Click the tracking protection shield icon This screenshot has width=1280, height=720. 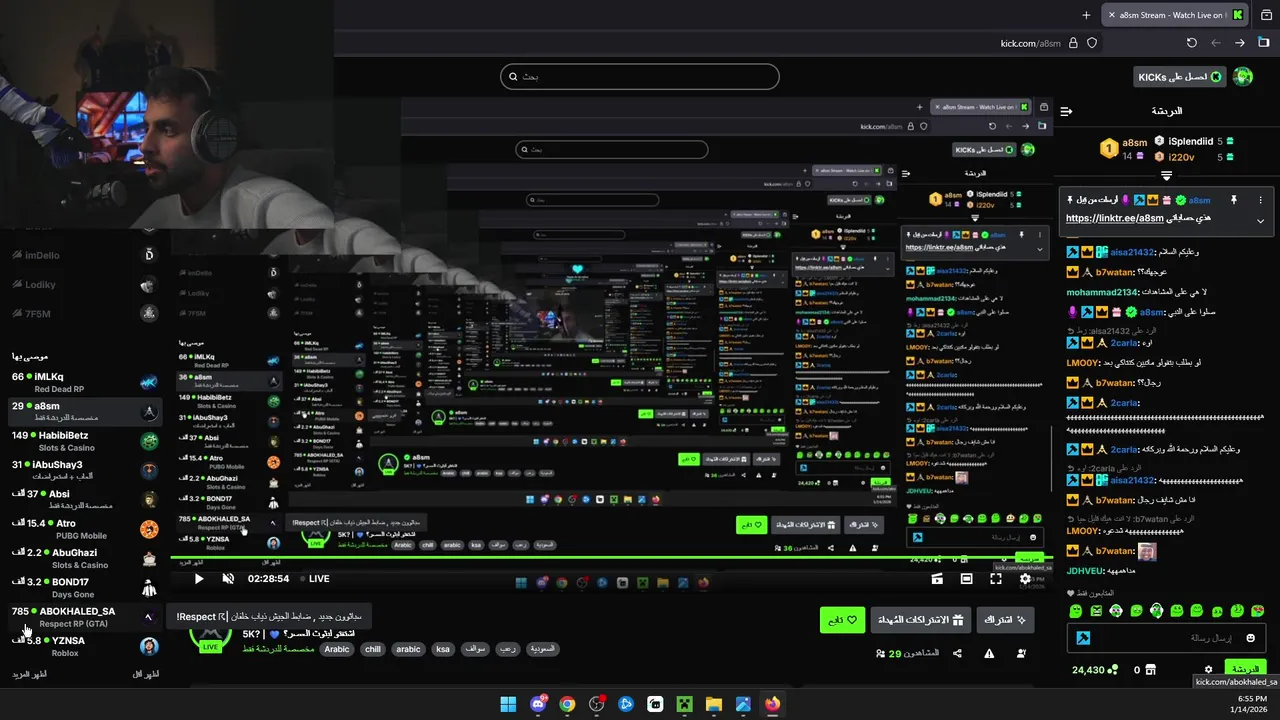tap(1092, 43)
